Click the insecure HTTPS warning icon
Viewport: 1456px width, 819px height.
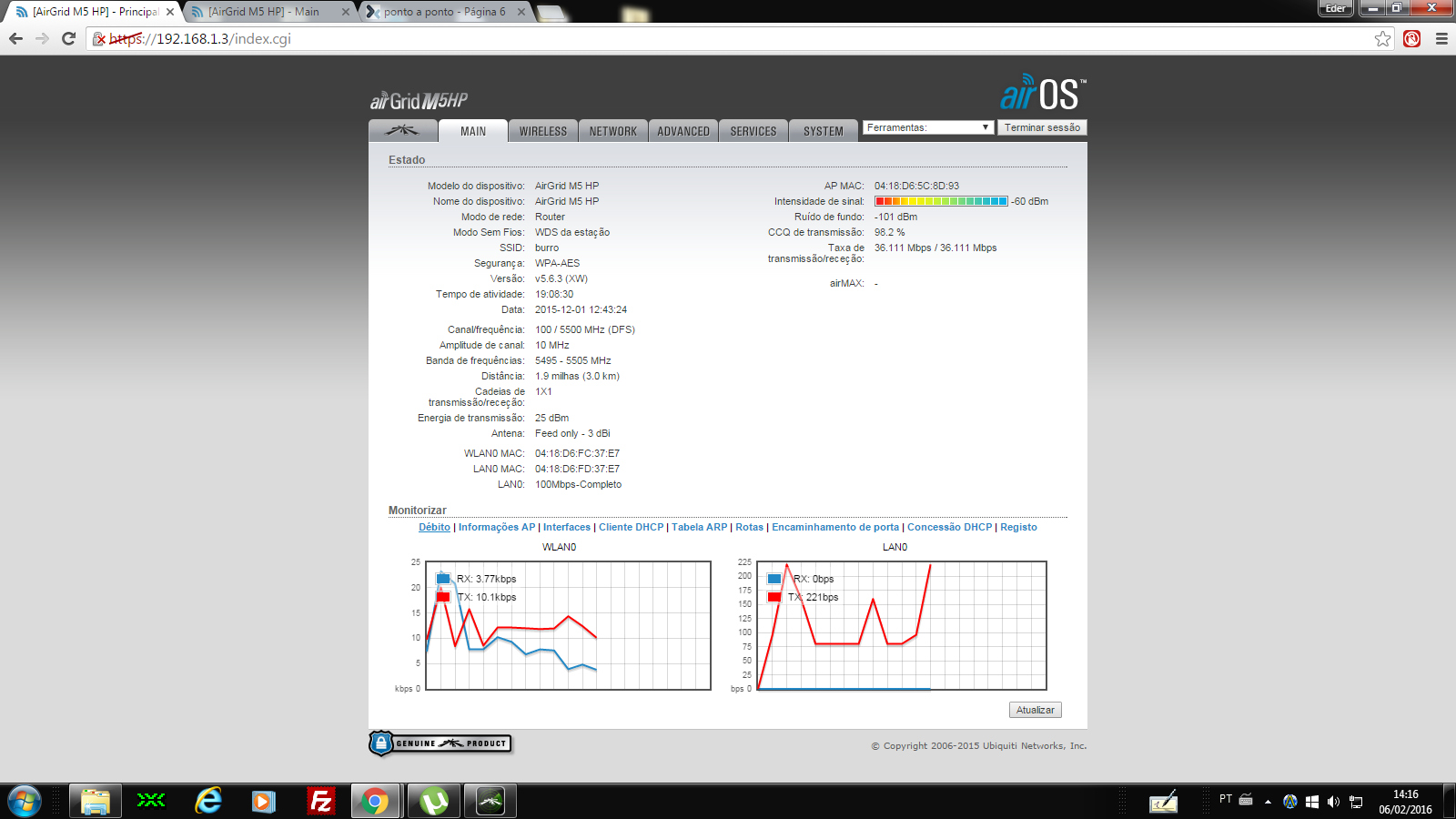tap(99, 39)
